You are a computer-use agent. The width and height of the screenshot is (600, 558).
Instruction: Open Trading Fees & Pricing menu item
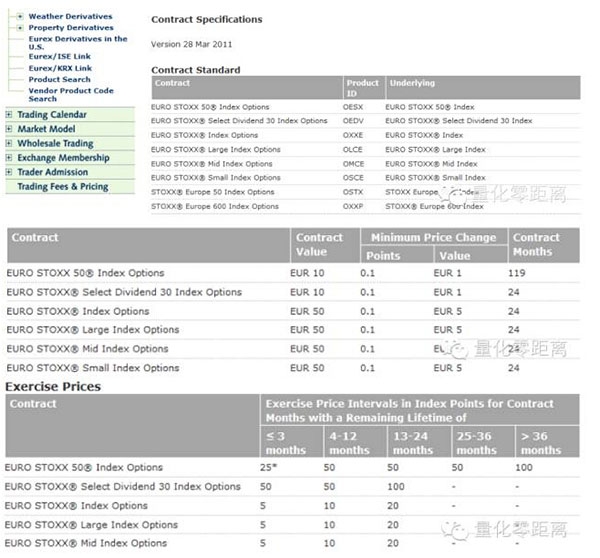coord(63,187)
